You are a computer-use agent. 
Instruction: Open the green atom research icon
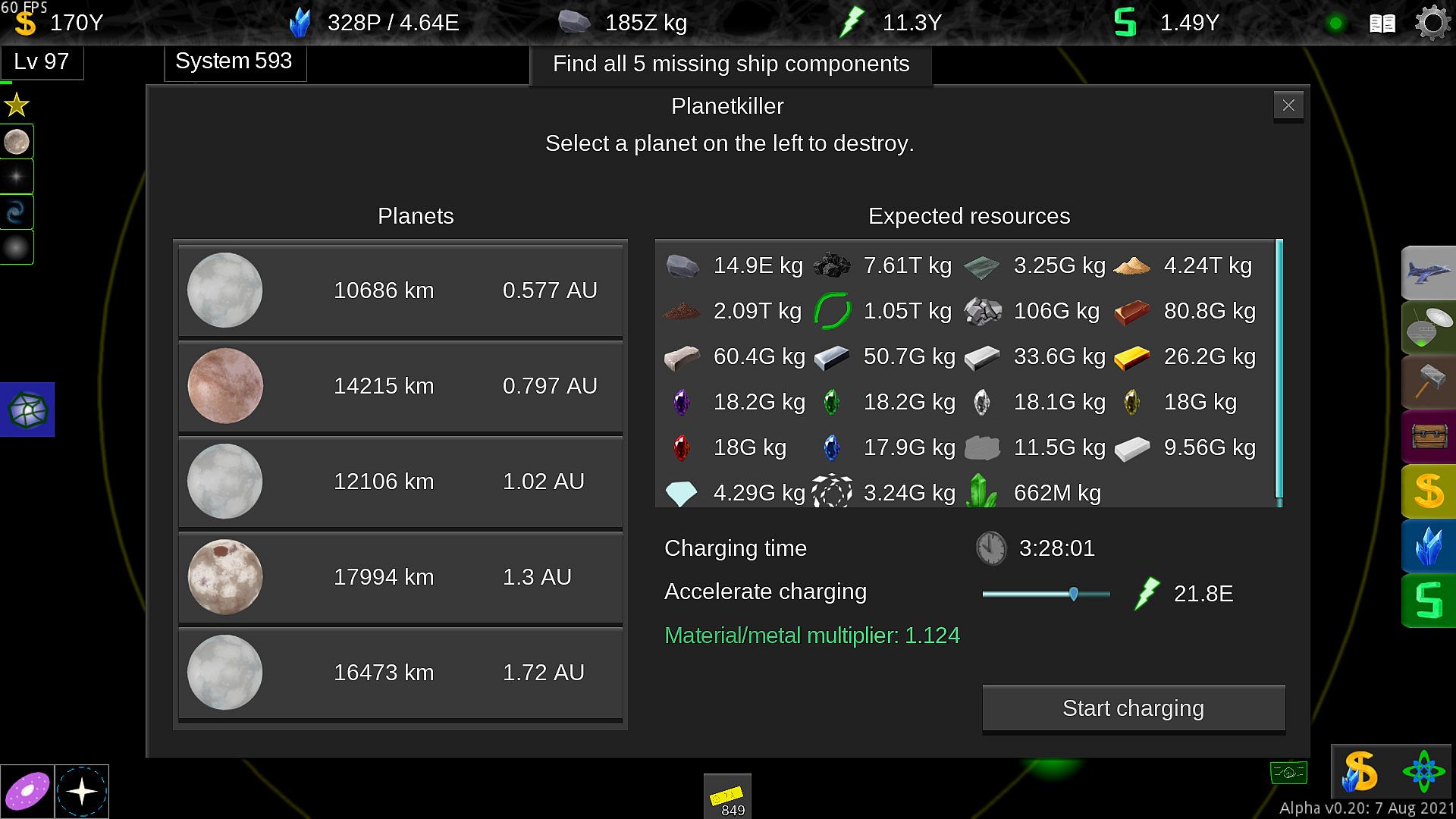[1423, 772]
